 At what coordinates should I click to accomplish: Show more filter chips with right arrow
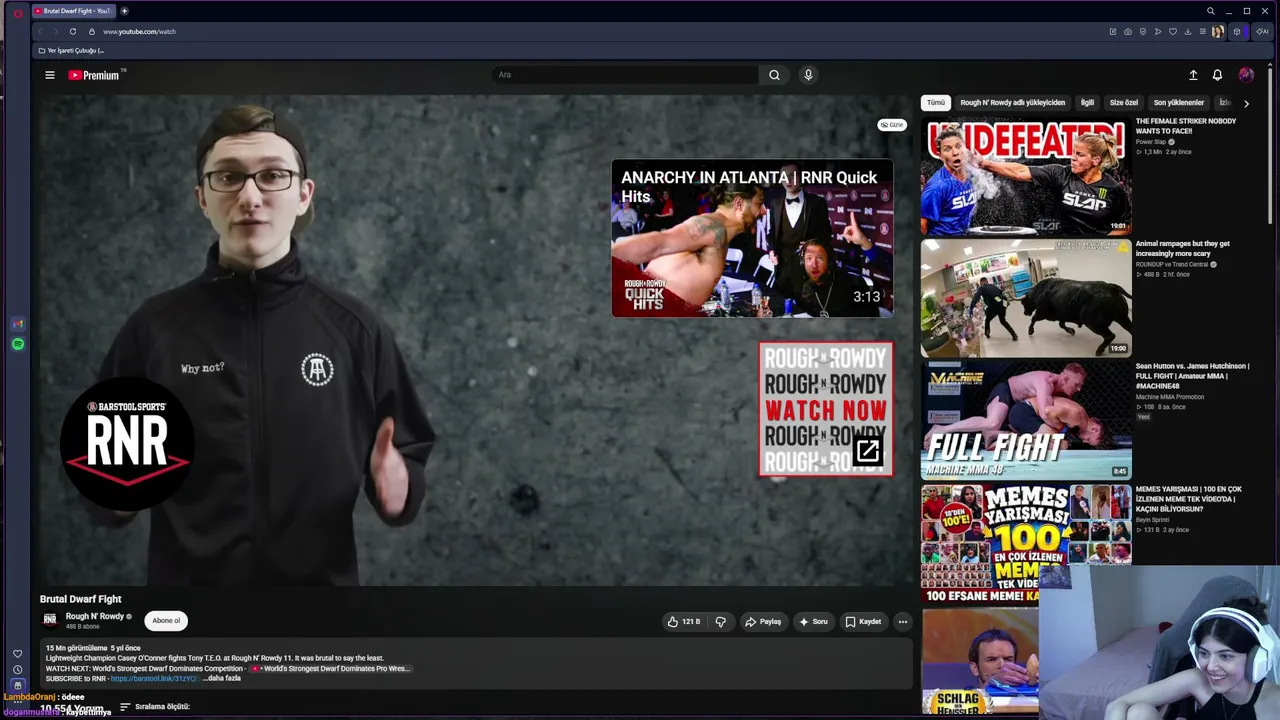1246,103
